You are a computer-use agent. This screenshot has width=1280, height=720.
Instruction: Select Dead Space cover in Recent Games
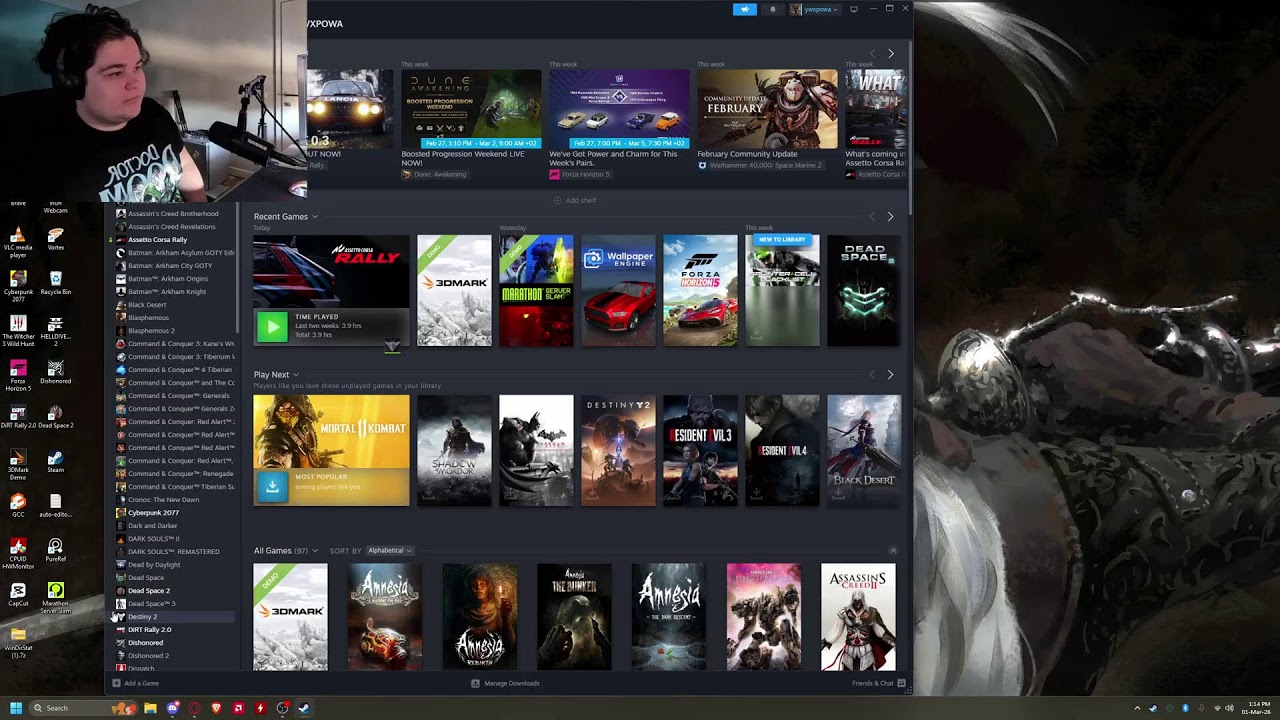864,291
